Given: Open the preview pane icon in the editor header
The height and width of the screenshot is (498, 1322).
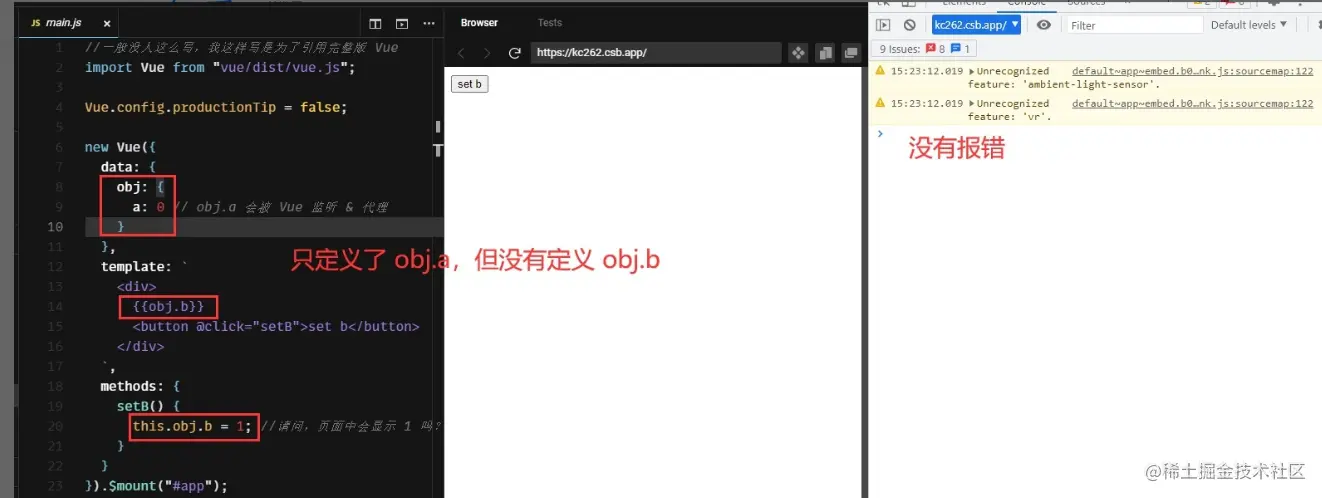Looking at the screenshot, I should [402, 23].
